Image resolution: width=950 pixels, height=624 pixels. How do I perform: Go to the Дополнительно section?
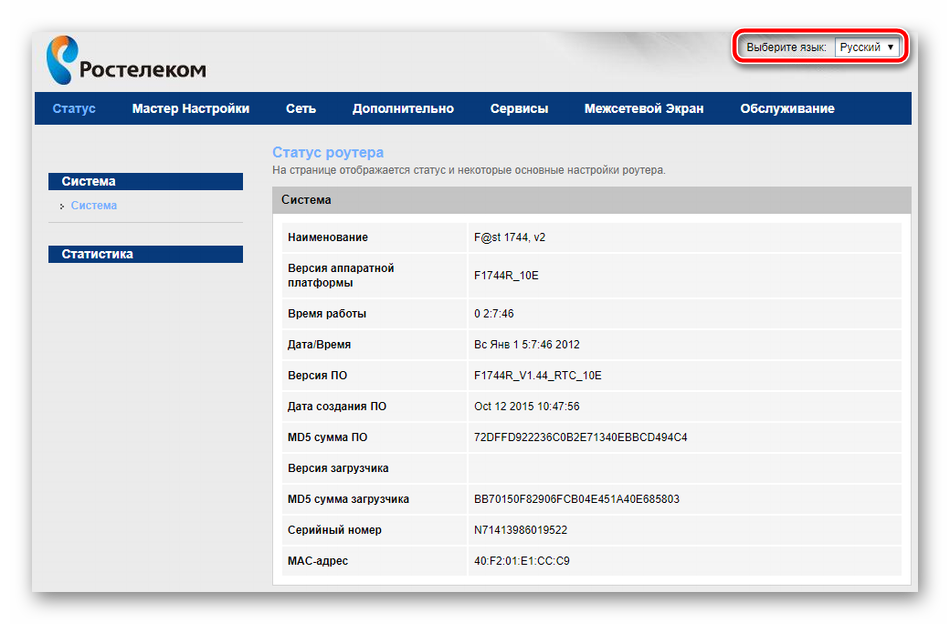click(402, 109)
